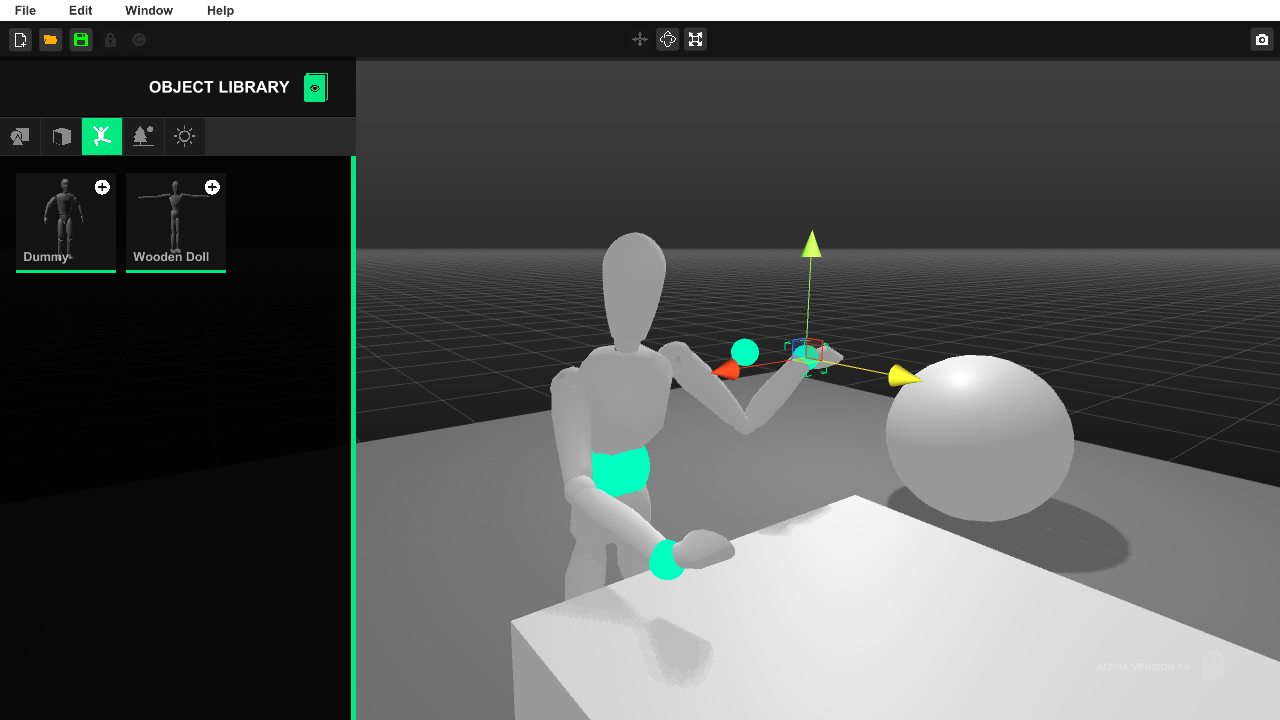Open the File menu
This screenshot has height=720, width=1280.
pyautogui.click(x=25, y=10)
